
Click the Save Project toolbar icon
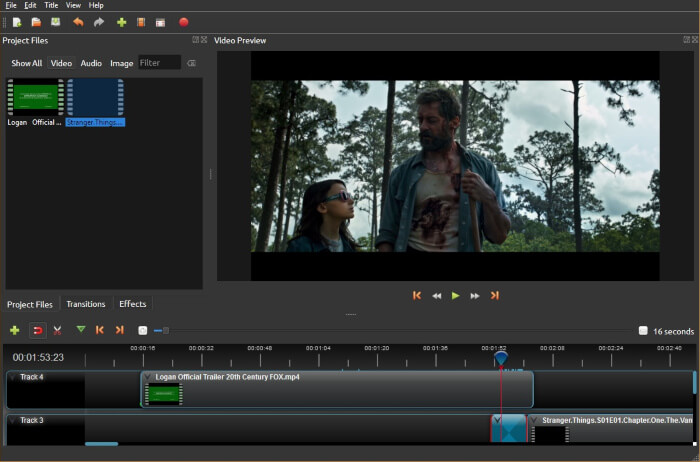(x=55, y=22)
